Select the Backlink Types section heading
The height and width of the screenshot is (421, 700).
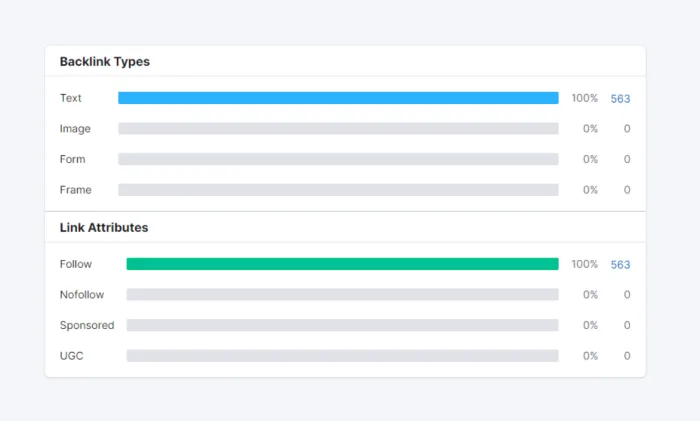pyautogui.click(x=104, y=62)
